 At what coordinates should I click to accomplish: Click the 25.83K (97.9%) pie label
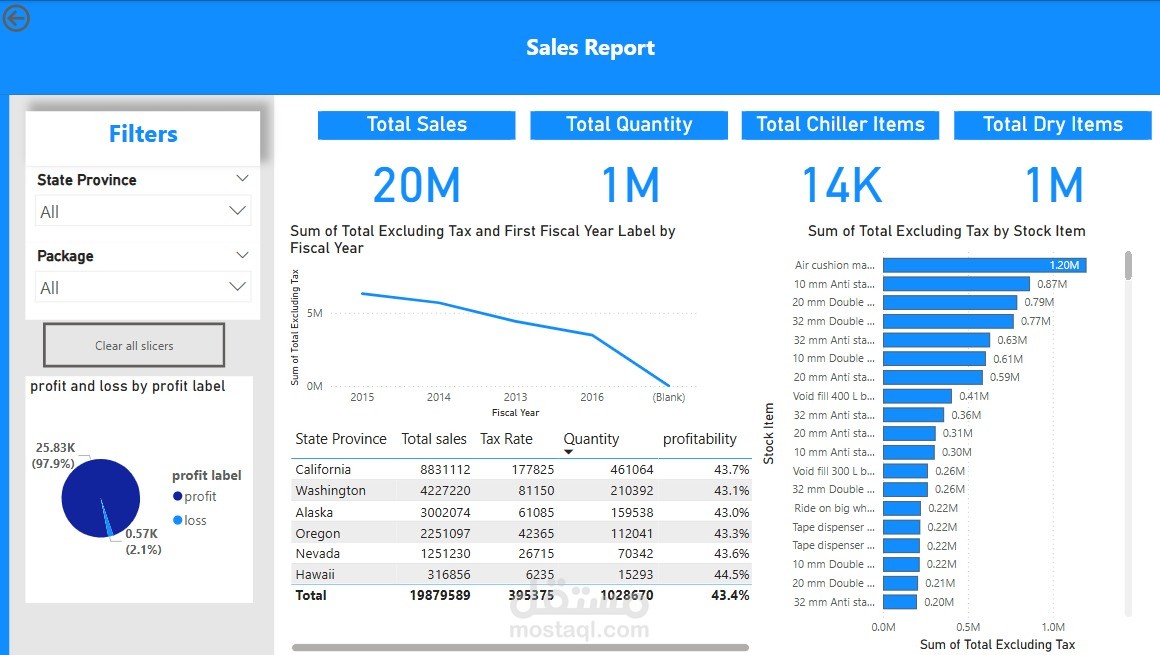point(54,455)
